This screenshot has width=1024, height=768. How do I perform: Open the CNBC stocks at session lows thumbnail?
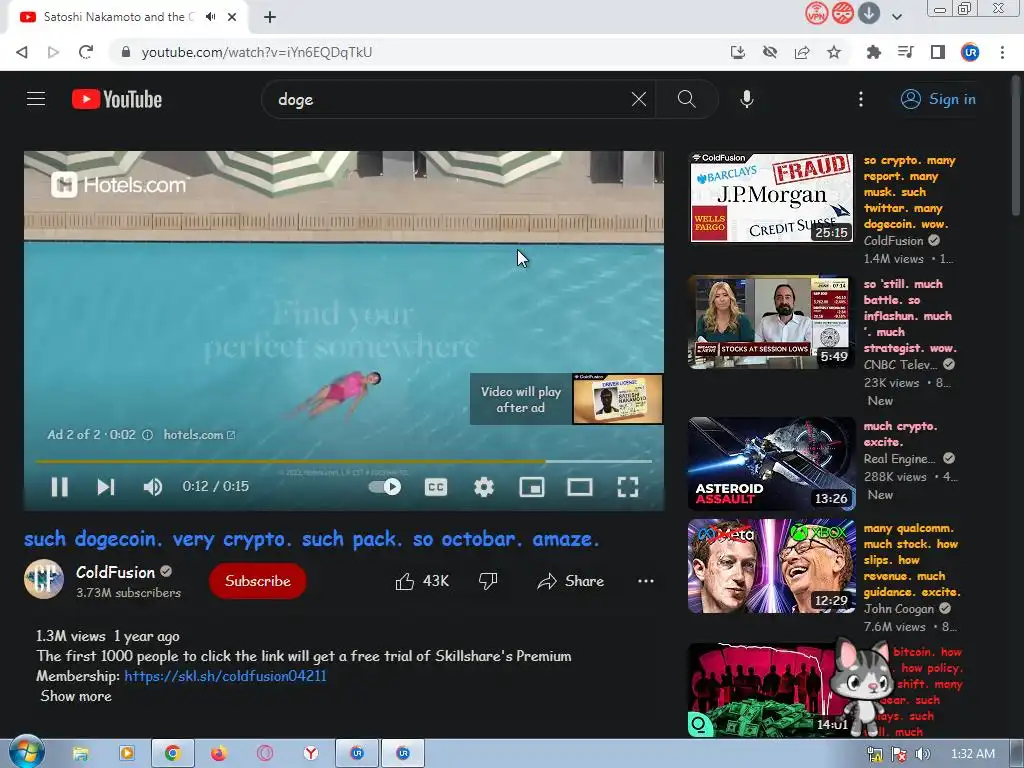[x=771, y=322]
